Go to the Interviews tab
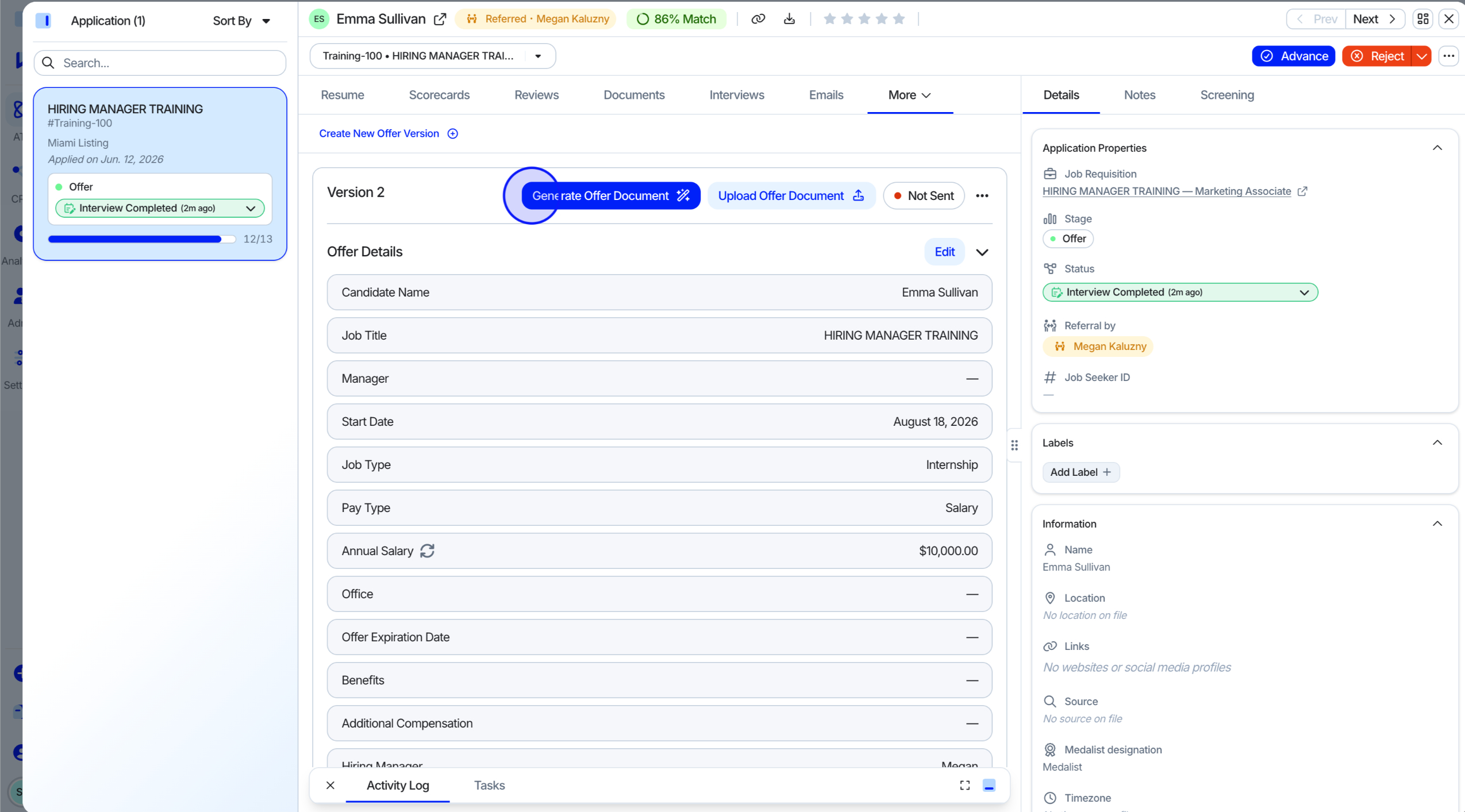The width and height of the screenshot is (1465, 812). [737, 95]
